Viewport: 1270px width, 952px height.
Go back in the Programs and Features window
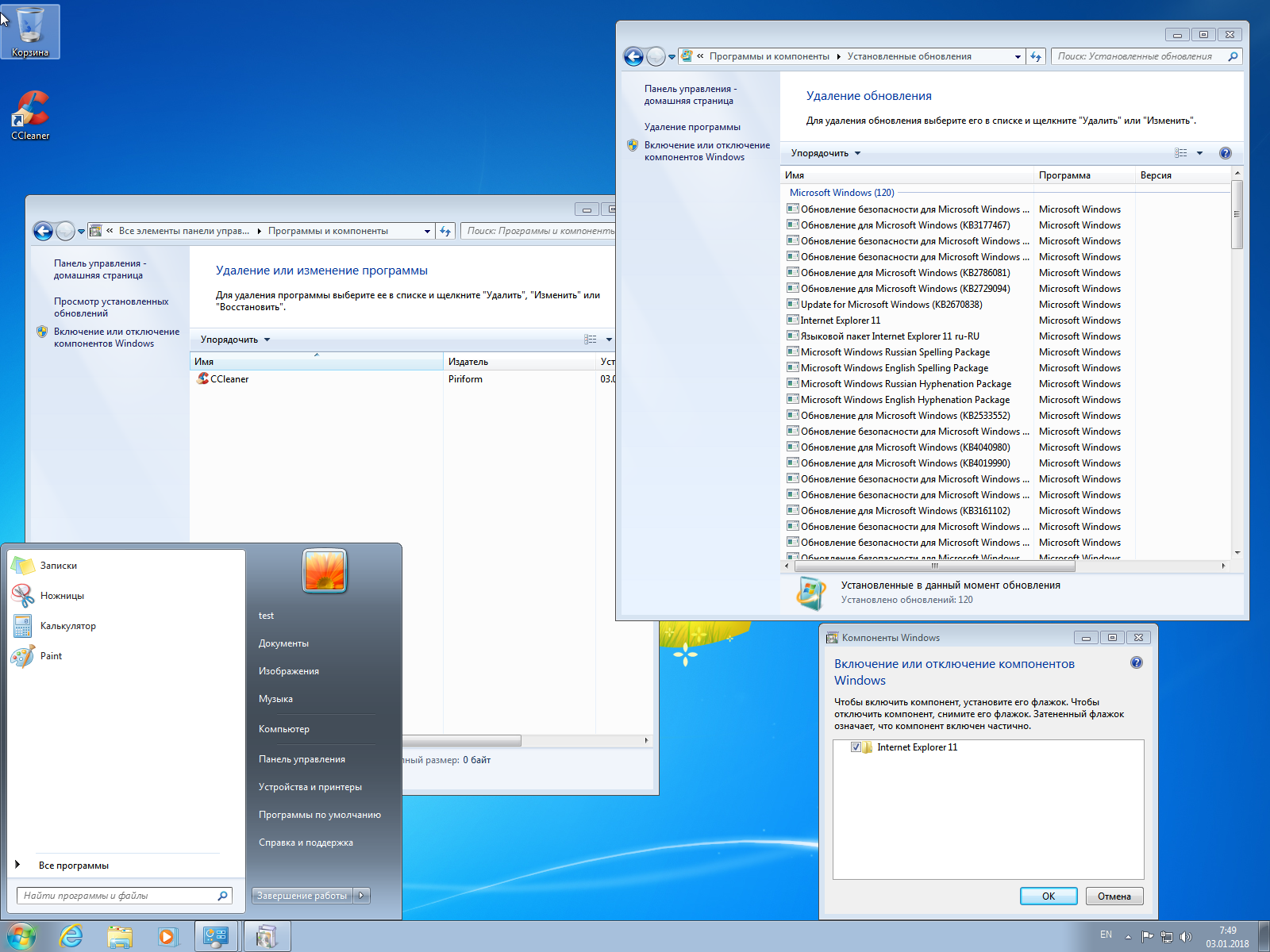coord(43,231)
